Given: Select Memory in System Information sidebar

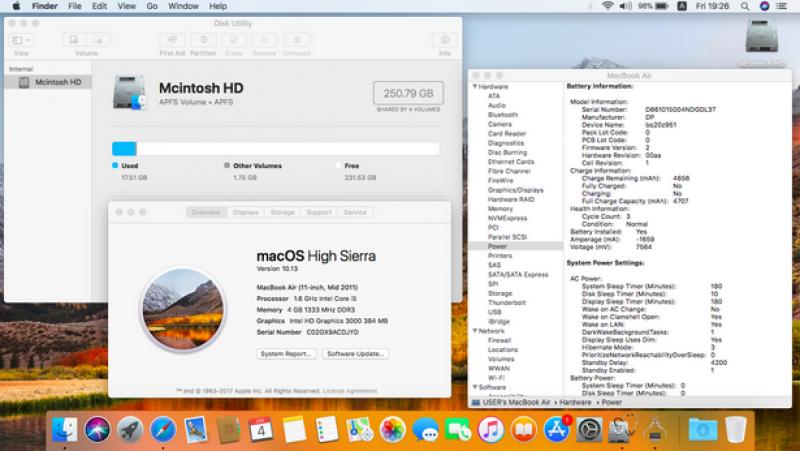Looking at the screenshot, I should (x=501, y=209).
